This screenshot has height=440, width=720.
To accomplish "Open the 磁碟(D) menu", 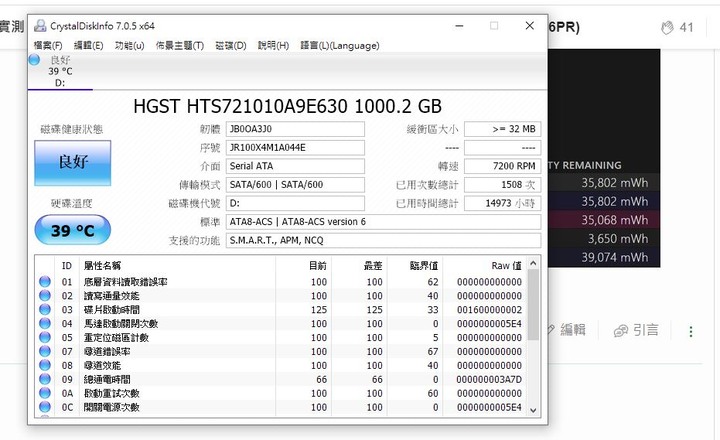I will point(231,45).
